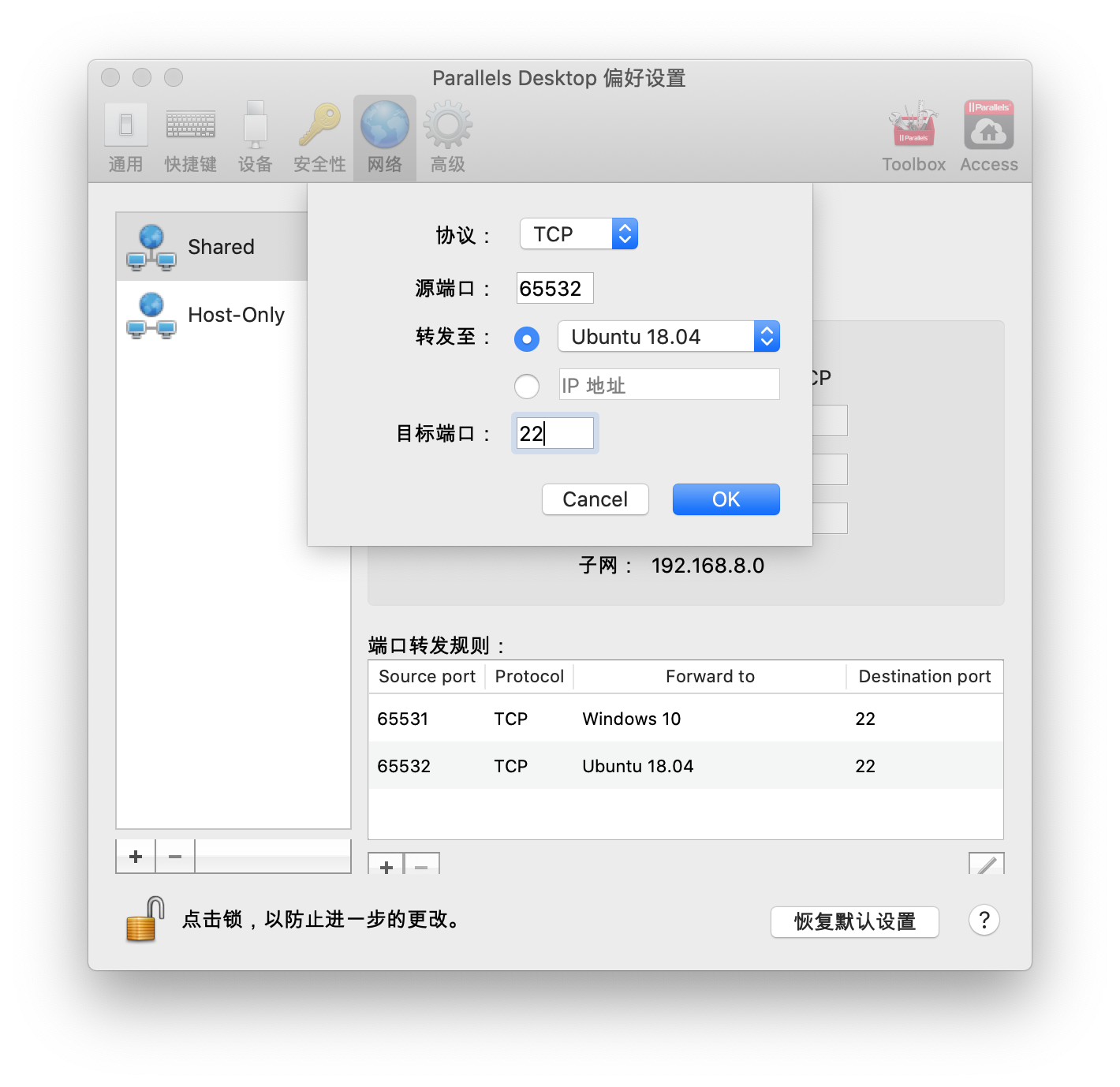
Task: Edit the selected forwarding rule pencil icon
Action: (986, 865)
